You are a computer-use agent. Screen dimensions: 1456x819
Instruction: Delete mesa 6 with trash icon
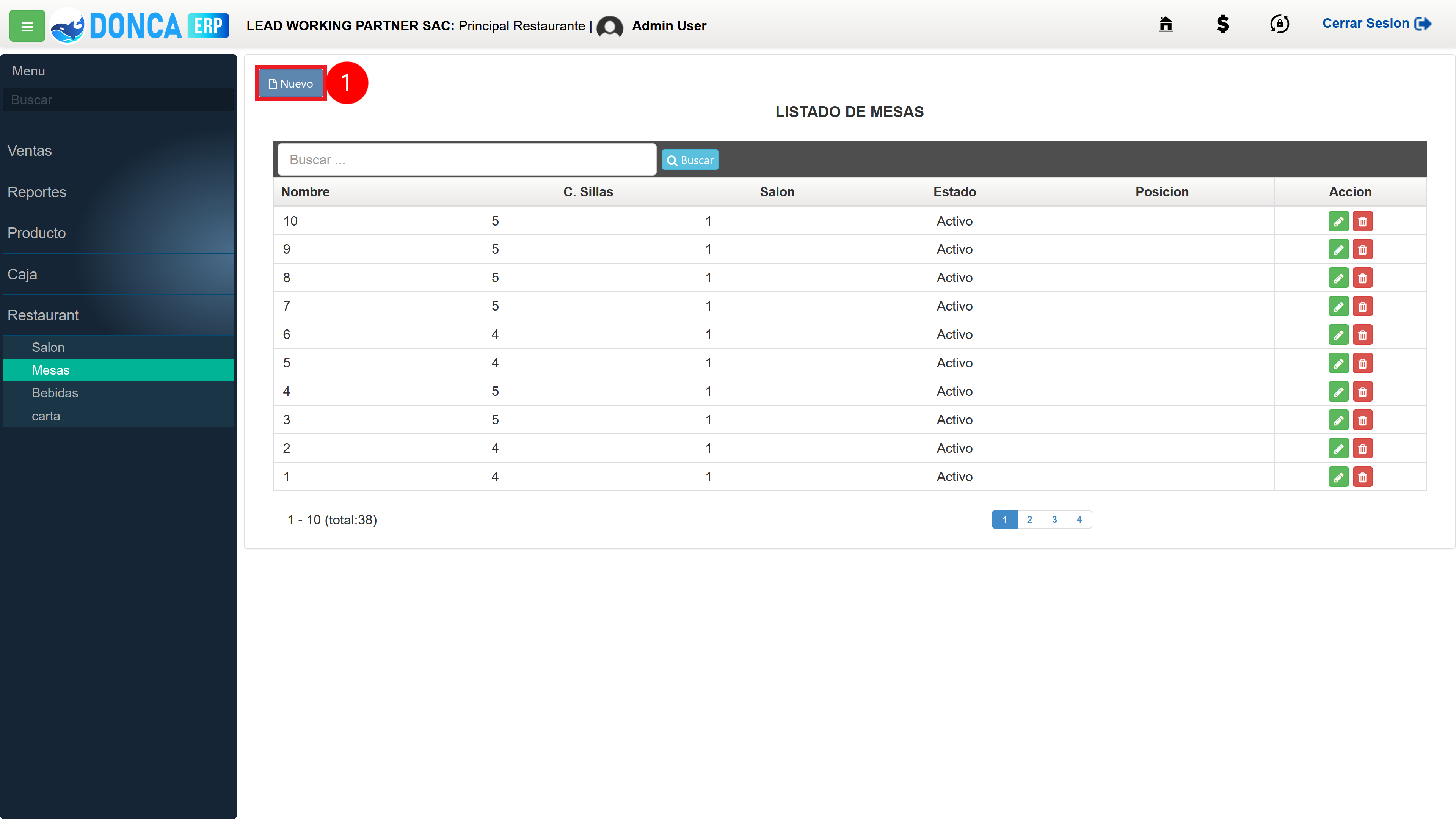coord(1362,334)
